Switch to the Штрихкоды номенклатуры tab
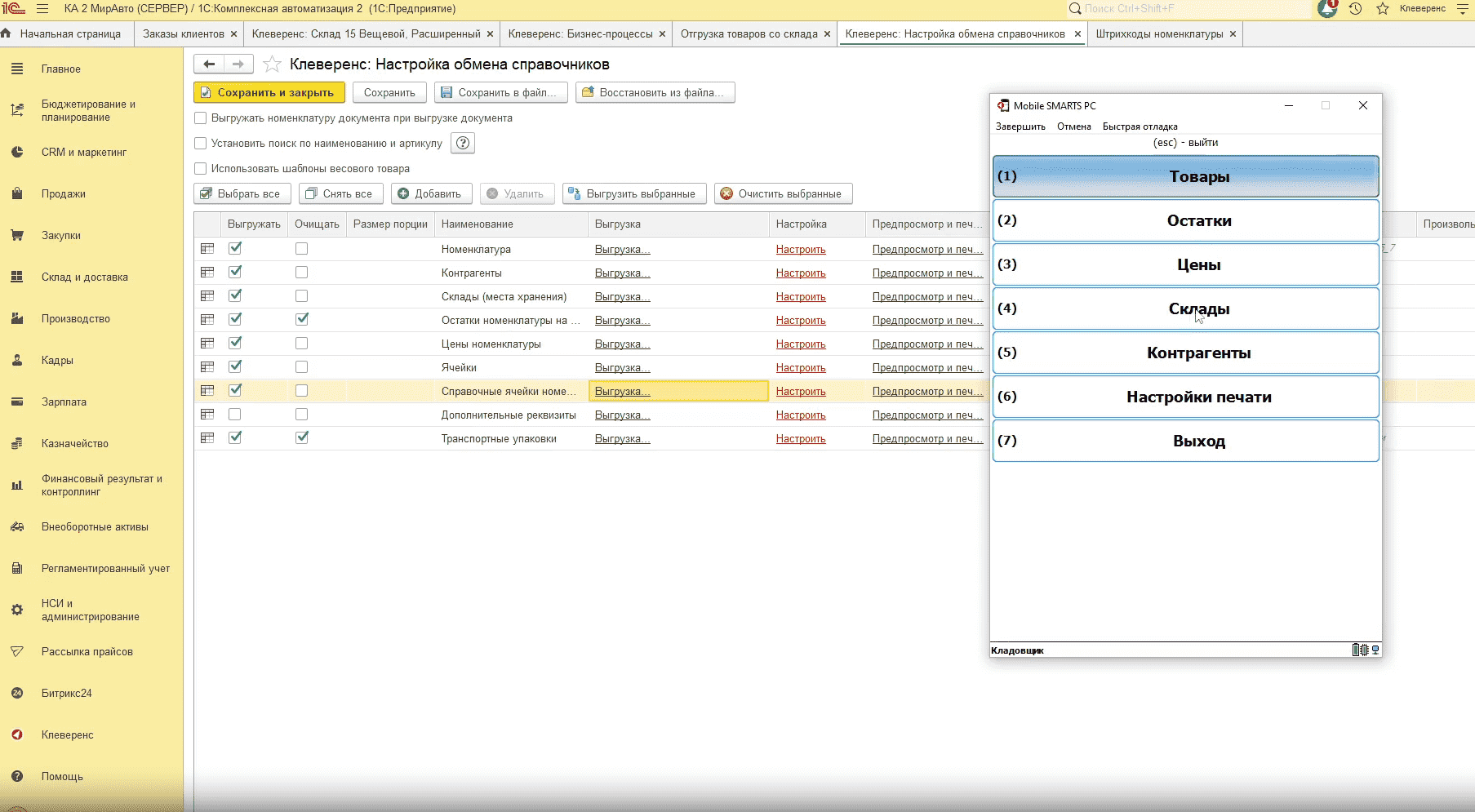1475x812 pixels. pyautogui.click(x=1159, y=34)
